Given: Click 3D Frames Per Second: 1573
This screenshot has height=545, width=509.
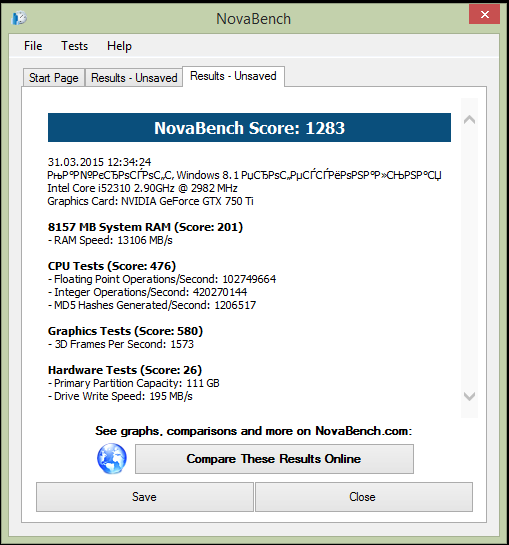Looking at the screenshot, I should tap(121, 344).
